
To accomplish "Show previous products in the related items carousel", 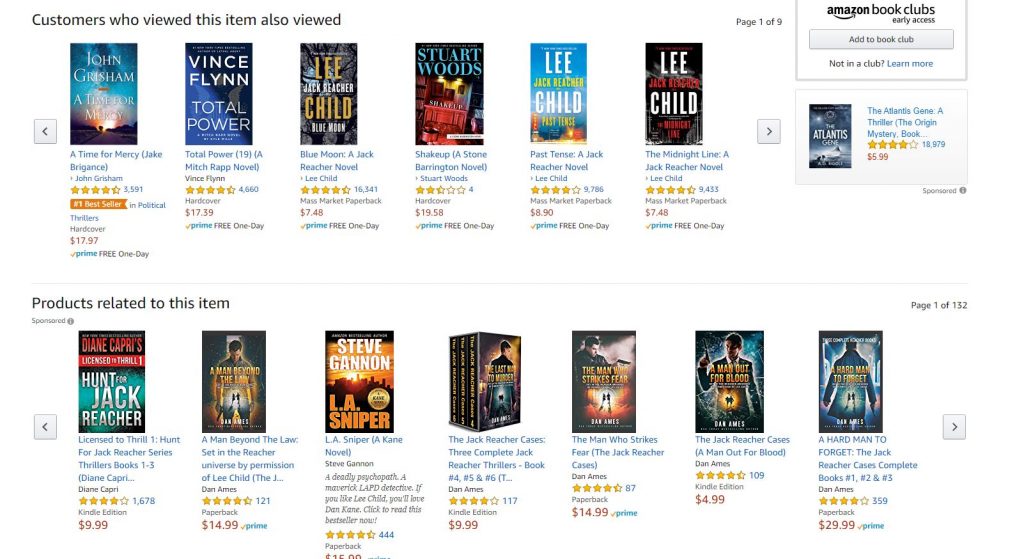I will click(x=45, y=427).
